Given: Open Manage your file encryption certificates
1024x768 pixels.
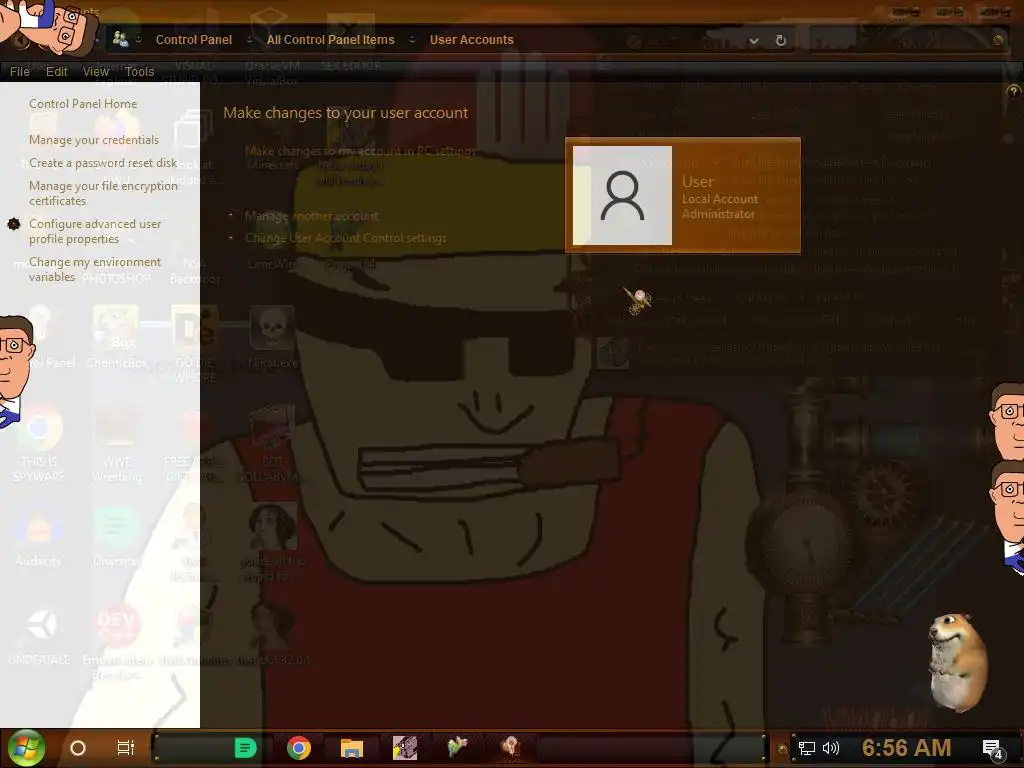Looking at the screenshot, I should point(103,193).
